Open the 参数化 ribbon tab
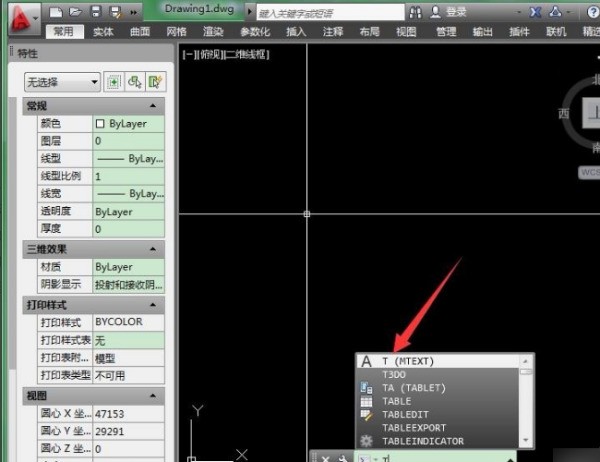600x462 pixels. [x=255, y=32]
